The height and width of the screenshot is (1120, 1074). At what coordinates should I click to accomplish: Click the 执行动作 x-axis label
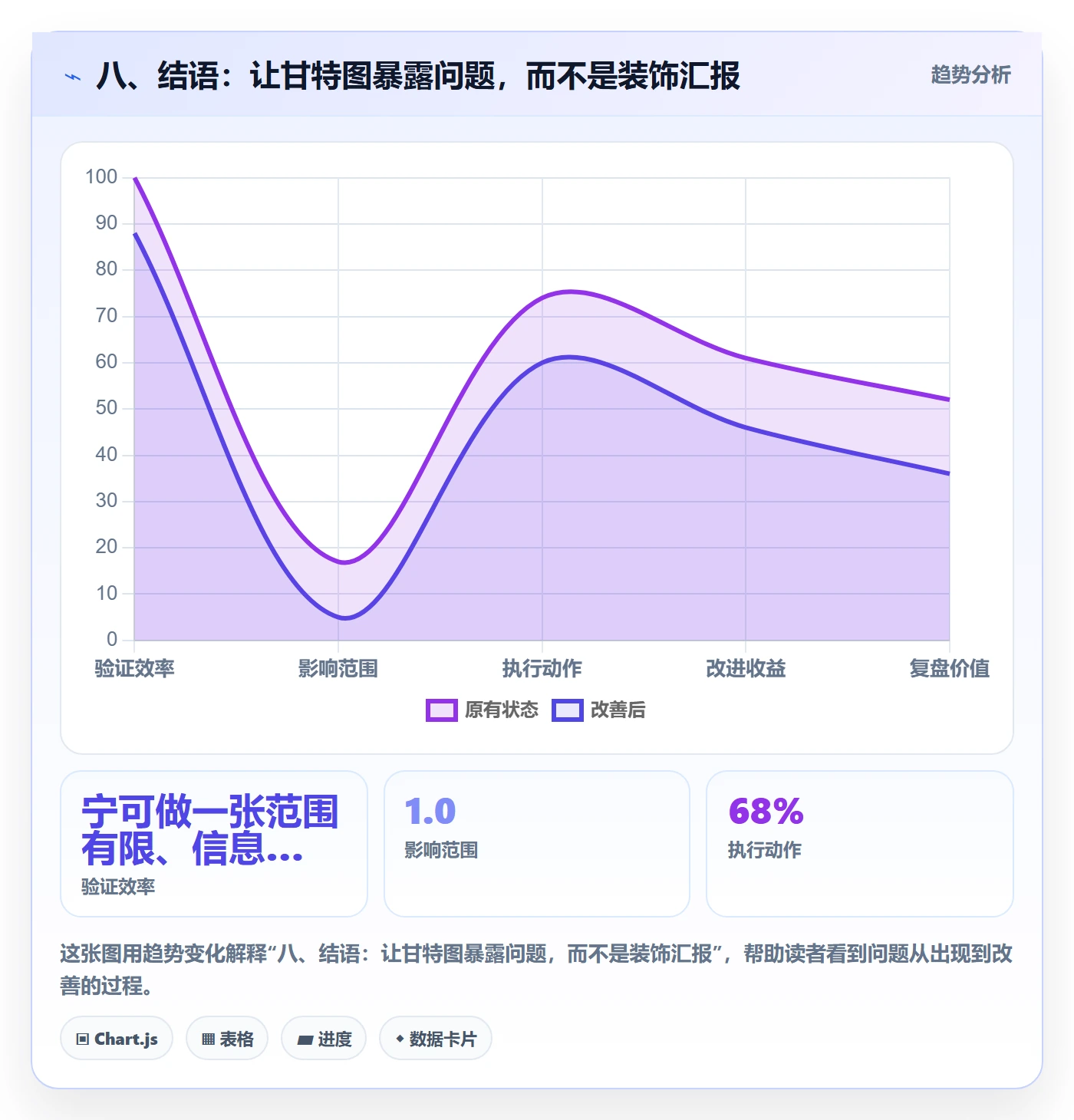coord(542,669)
